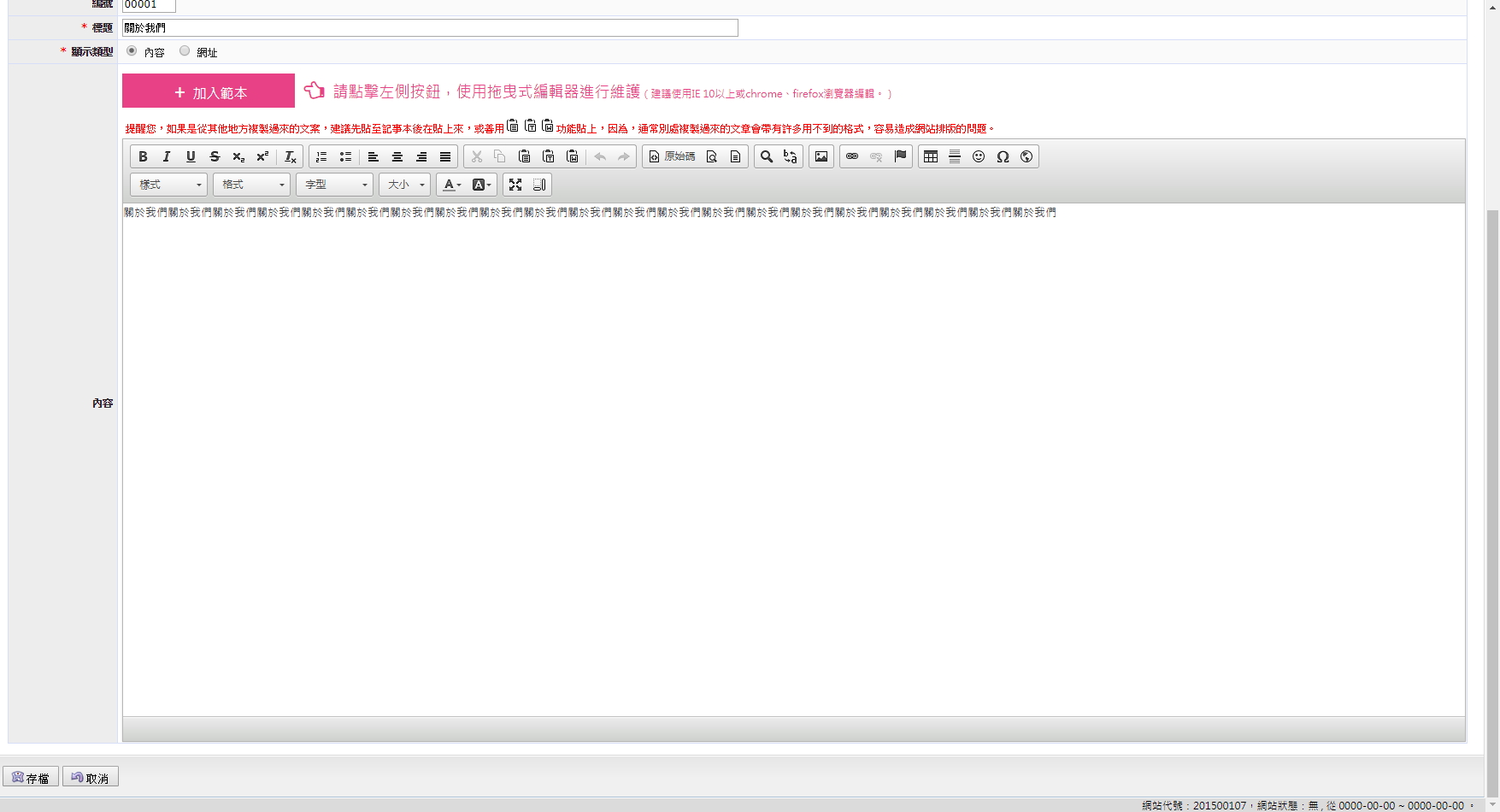1500x812 pixels.
Task: Select the 網址 display type radio button
Action: (x=185, y=51)
